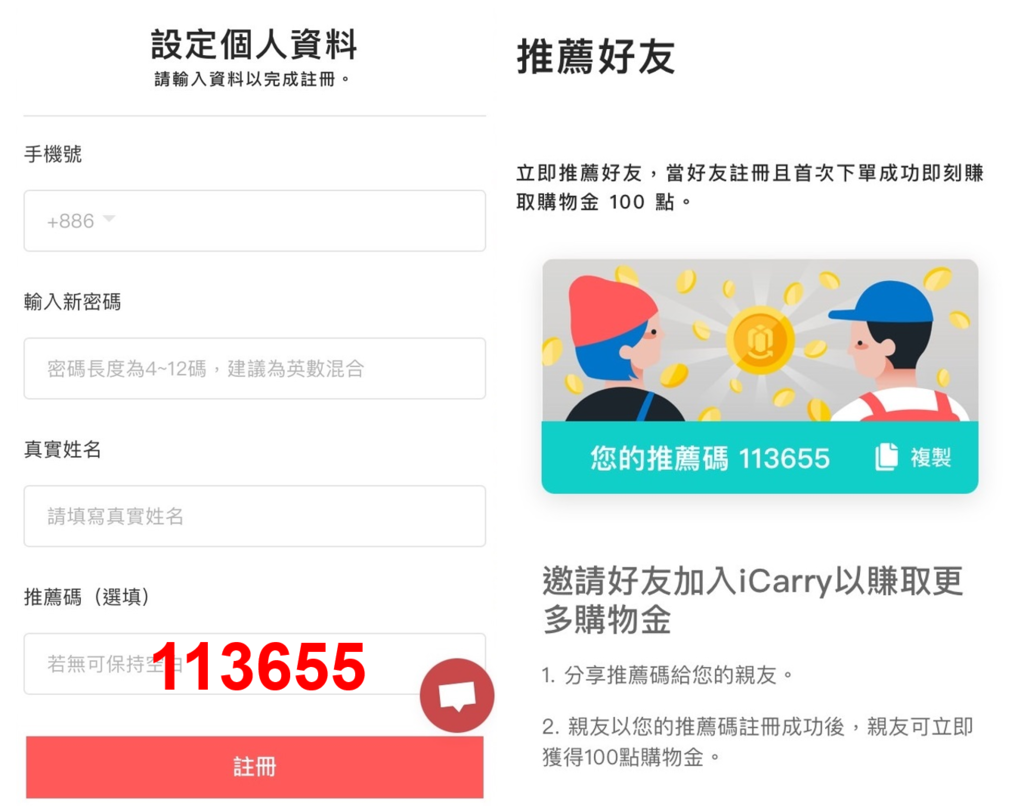Click the 設定個人資料 page title
Screen dimensions: 1024x809
pos(254,44)
